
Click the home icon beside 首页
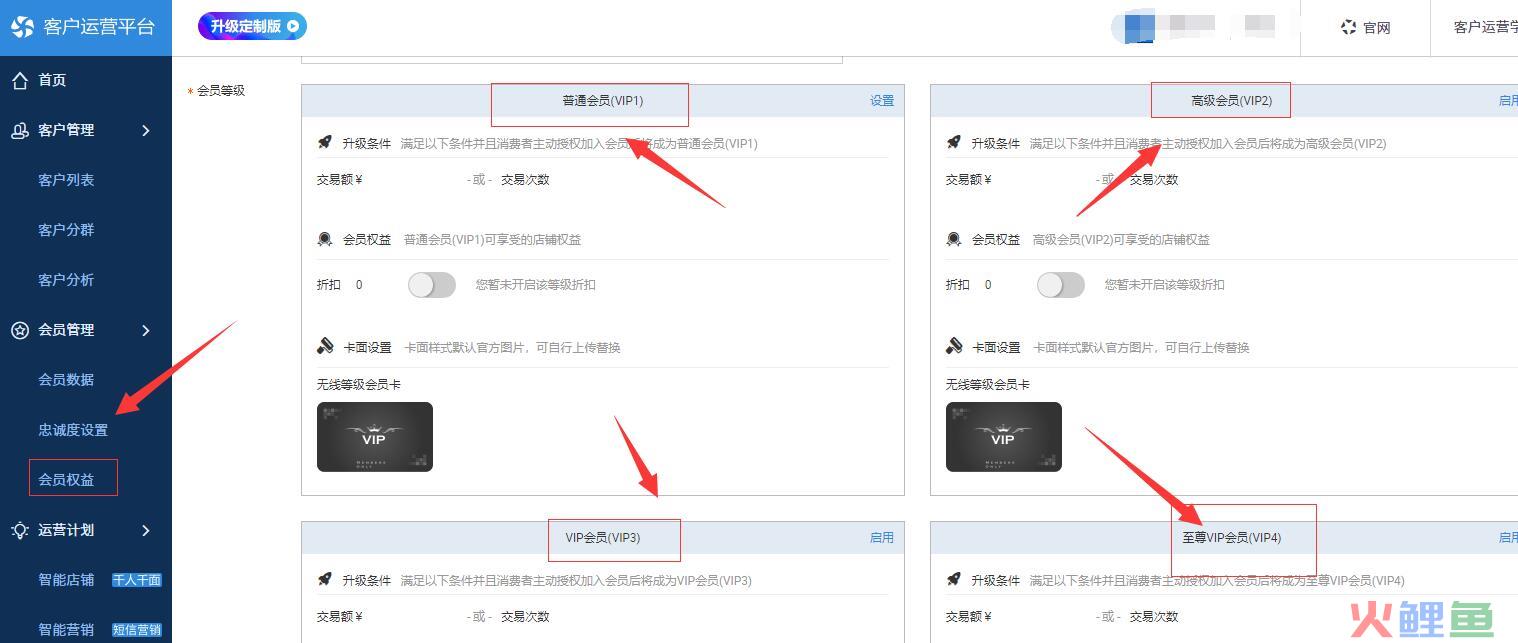pyautogui.click(x=20, y=80)
